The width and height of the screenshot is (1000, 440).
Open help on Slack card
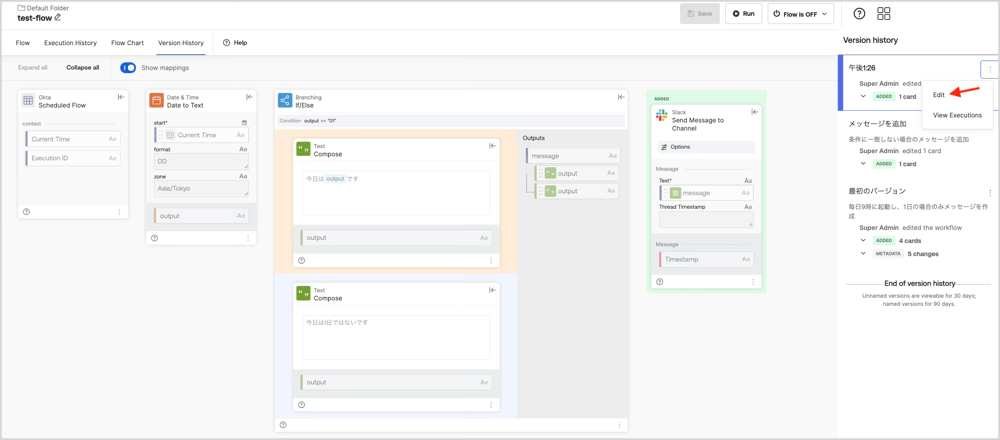659,281
